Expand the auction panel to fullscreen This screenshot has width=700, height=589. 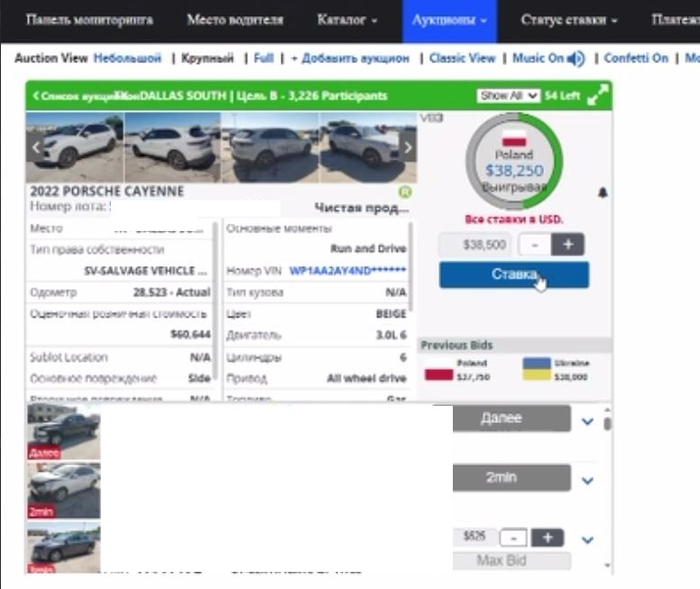click(597, 96)
